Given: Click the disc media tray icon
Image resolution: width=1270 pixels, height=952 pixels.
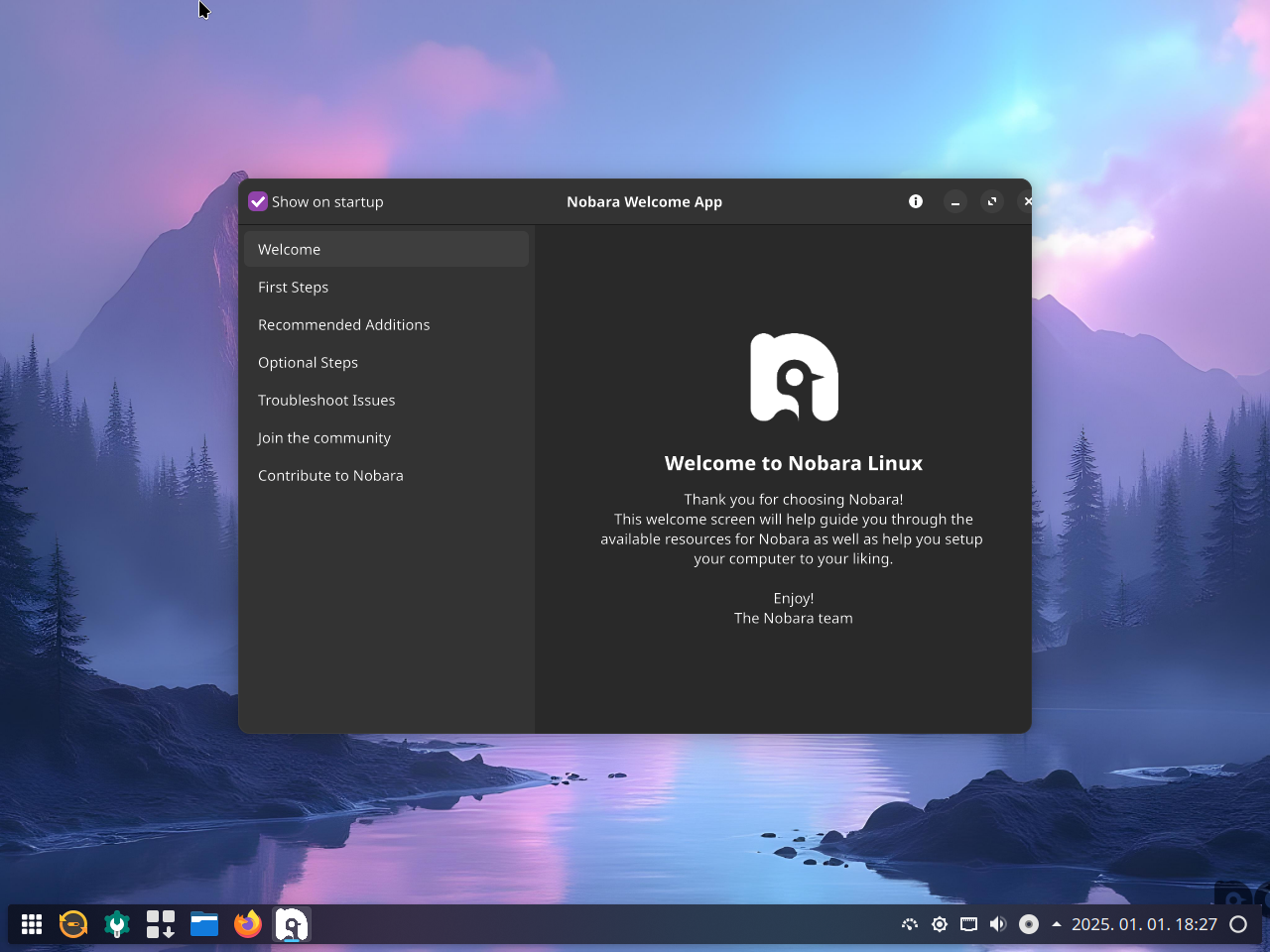Looking at the screenshot, I should [x=1029, y=924].
